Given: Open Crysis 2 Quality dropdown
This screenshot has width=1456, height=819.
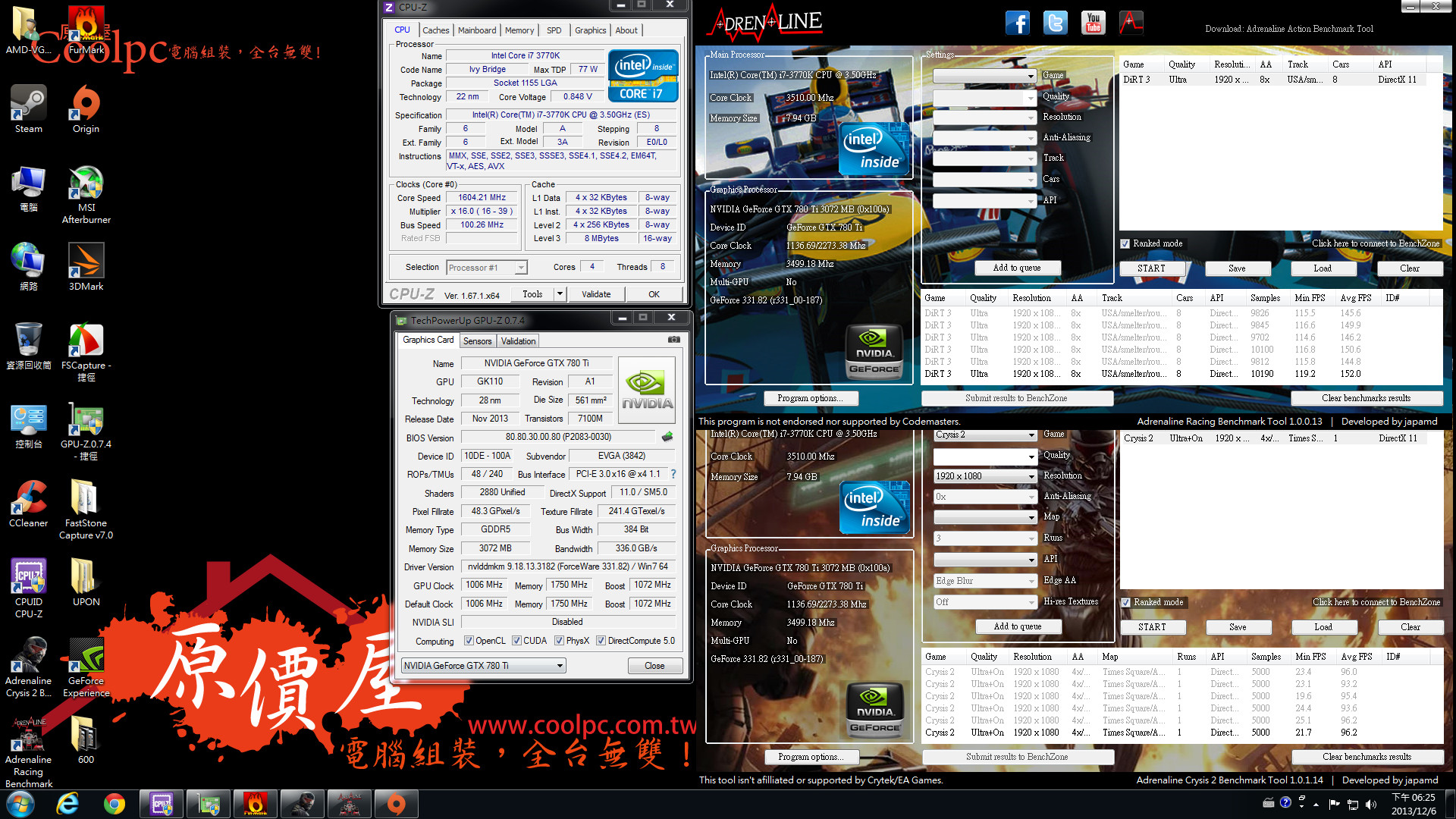Looking at the screenshot, I should coord(985,457).
